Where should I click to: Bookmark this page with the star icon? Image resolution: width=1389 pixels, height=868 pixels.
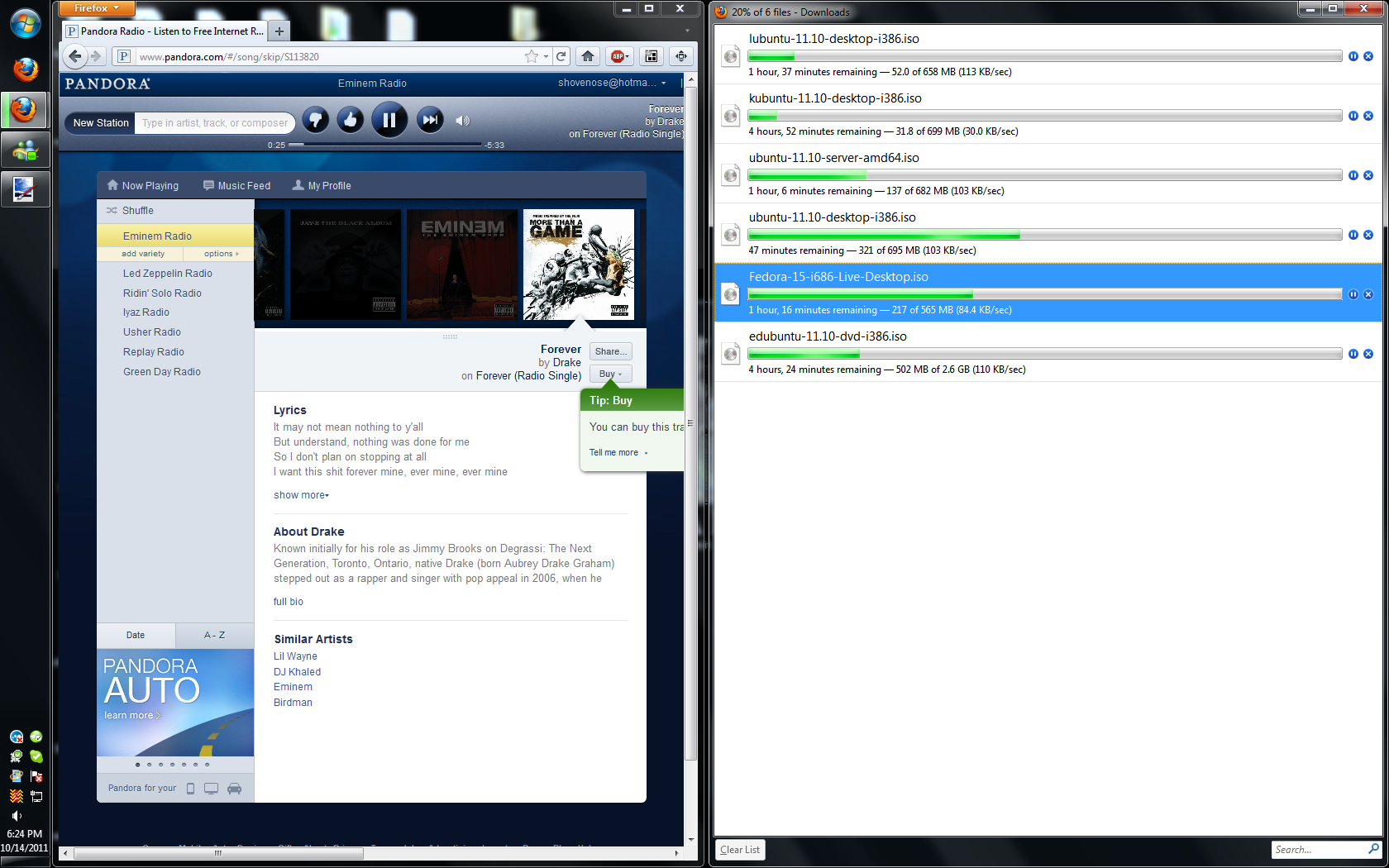532,56
